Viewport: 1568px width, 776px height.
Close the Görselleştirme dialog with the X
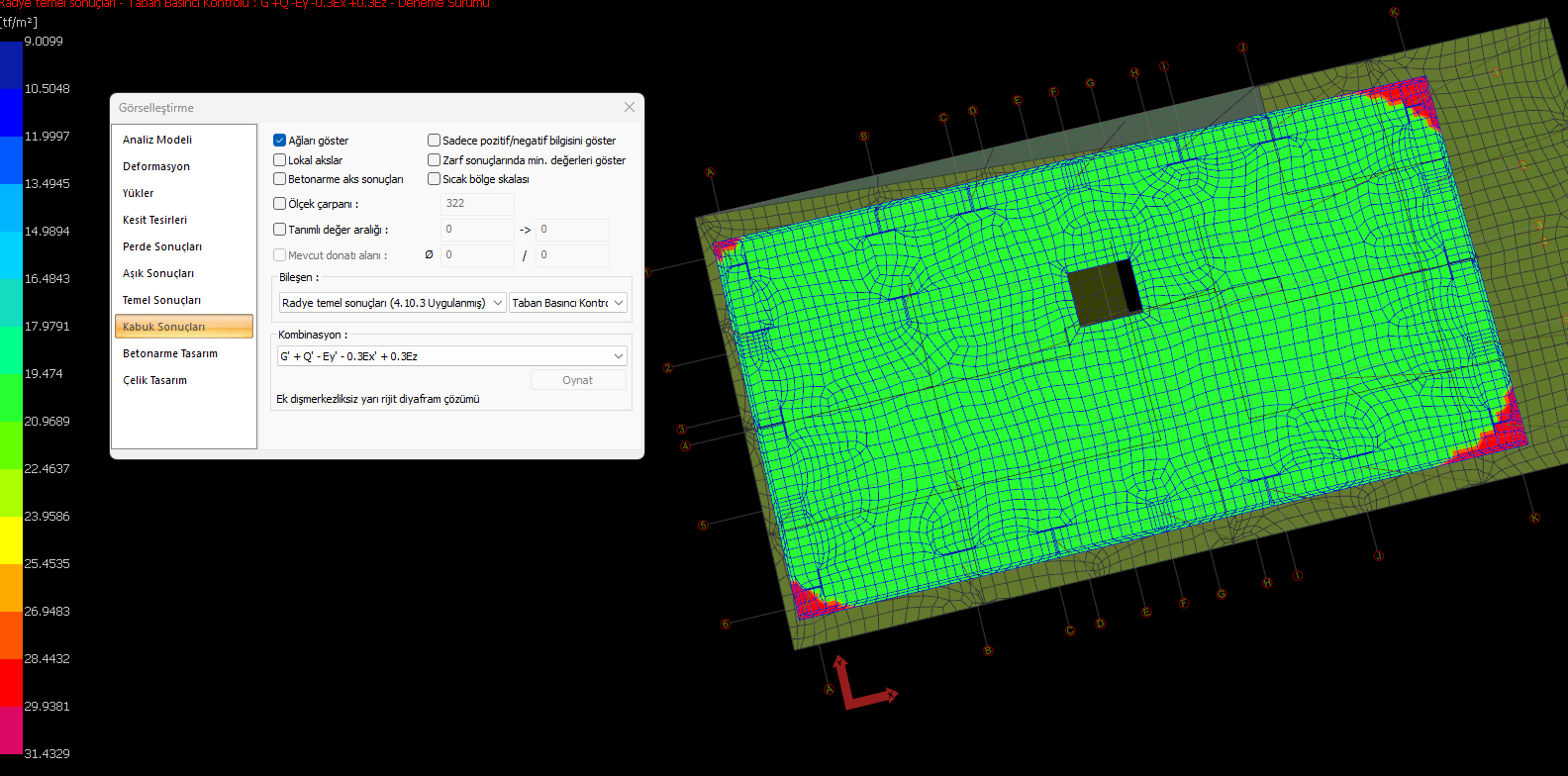point(630,107)
